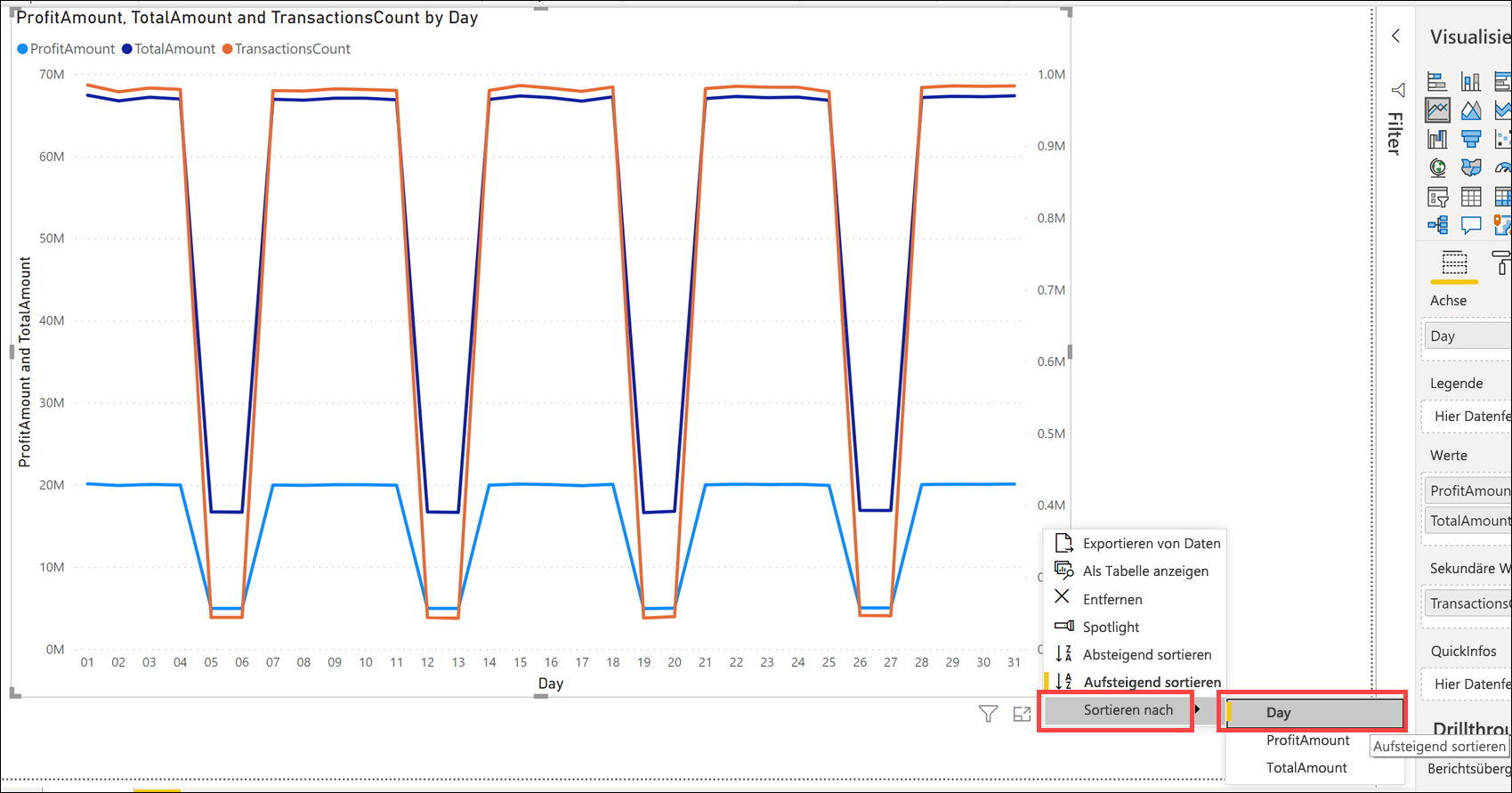Click x-axis tick label '31'

(x=1014, y=662)
